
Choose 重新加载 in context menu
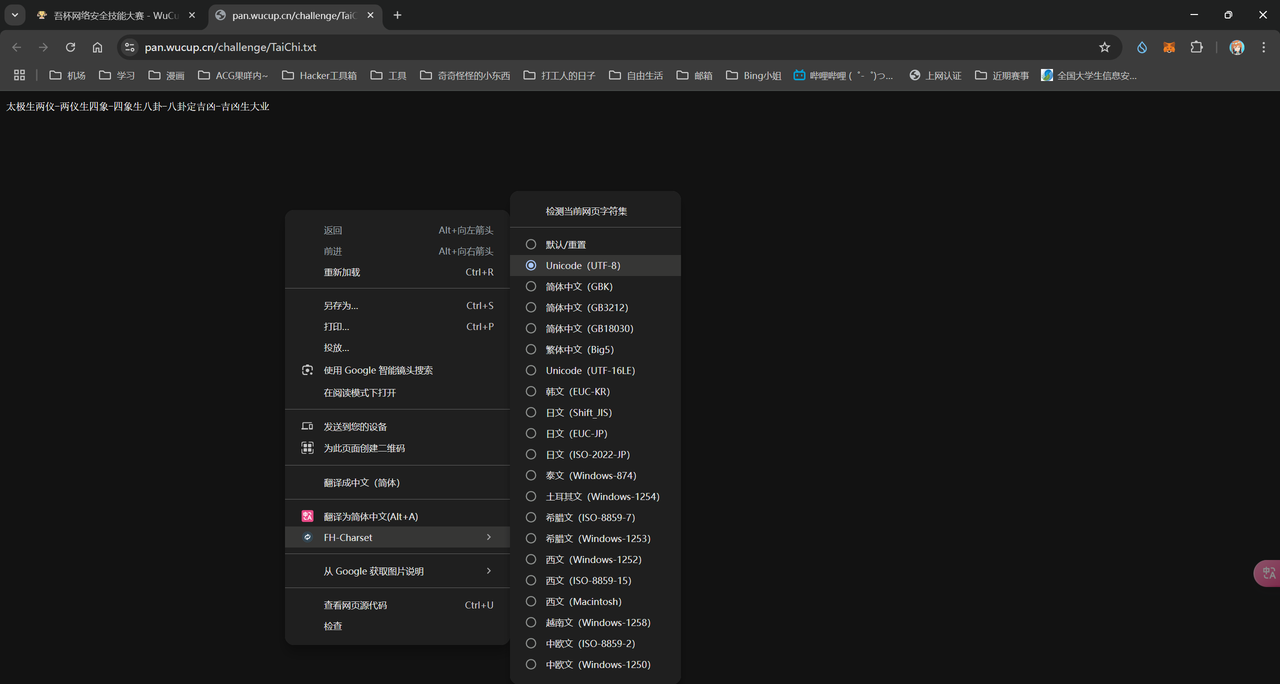397,272
